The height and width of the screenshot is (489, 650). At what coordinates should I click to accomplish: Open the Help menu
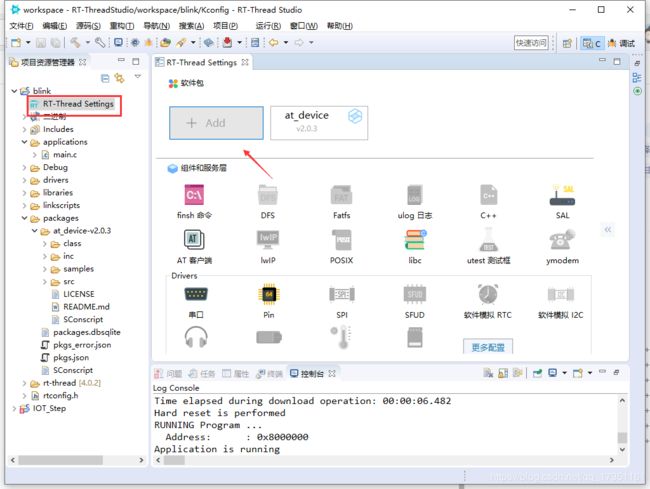340,26
